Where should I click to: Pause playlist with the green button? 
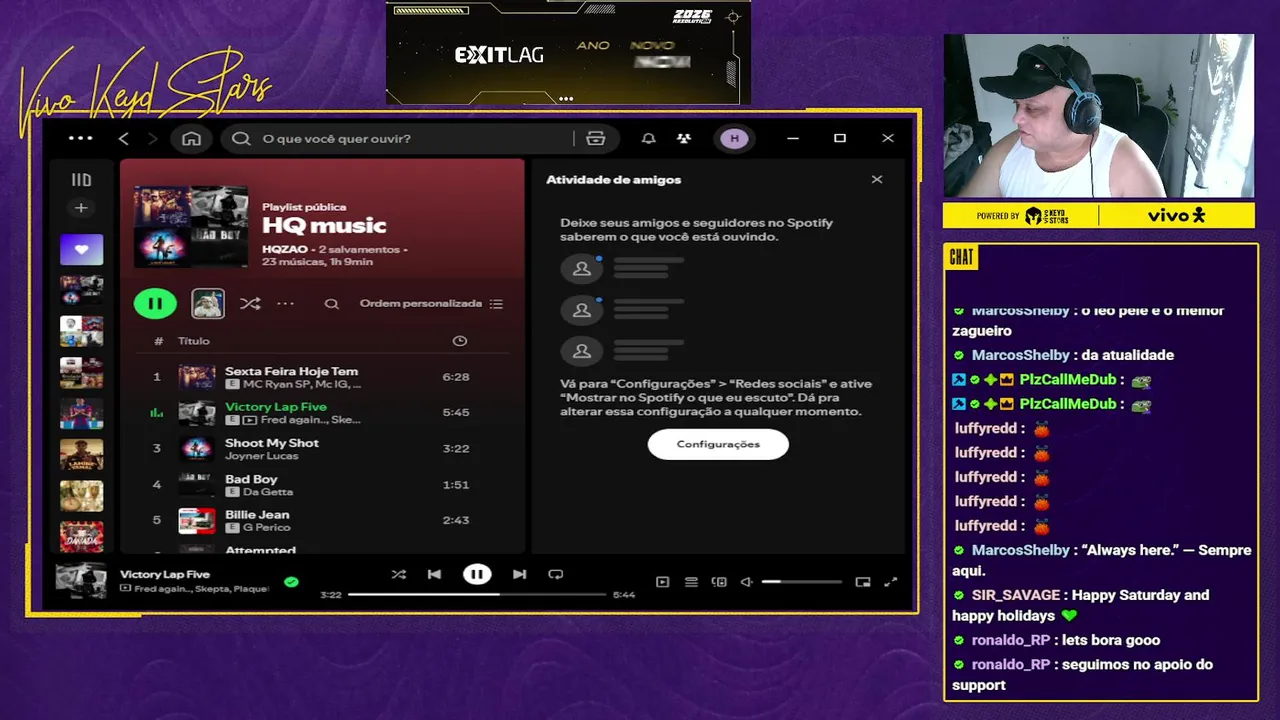click(155, 303)
